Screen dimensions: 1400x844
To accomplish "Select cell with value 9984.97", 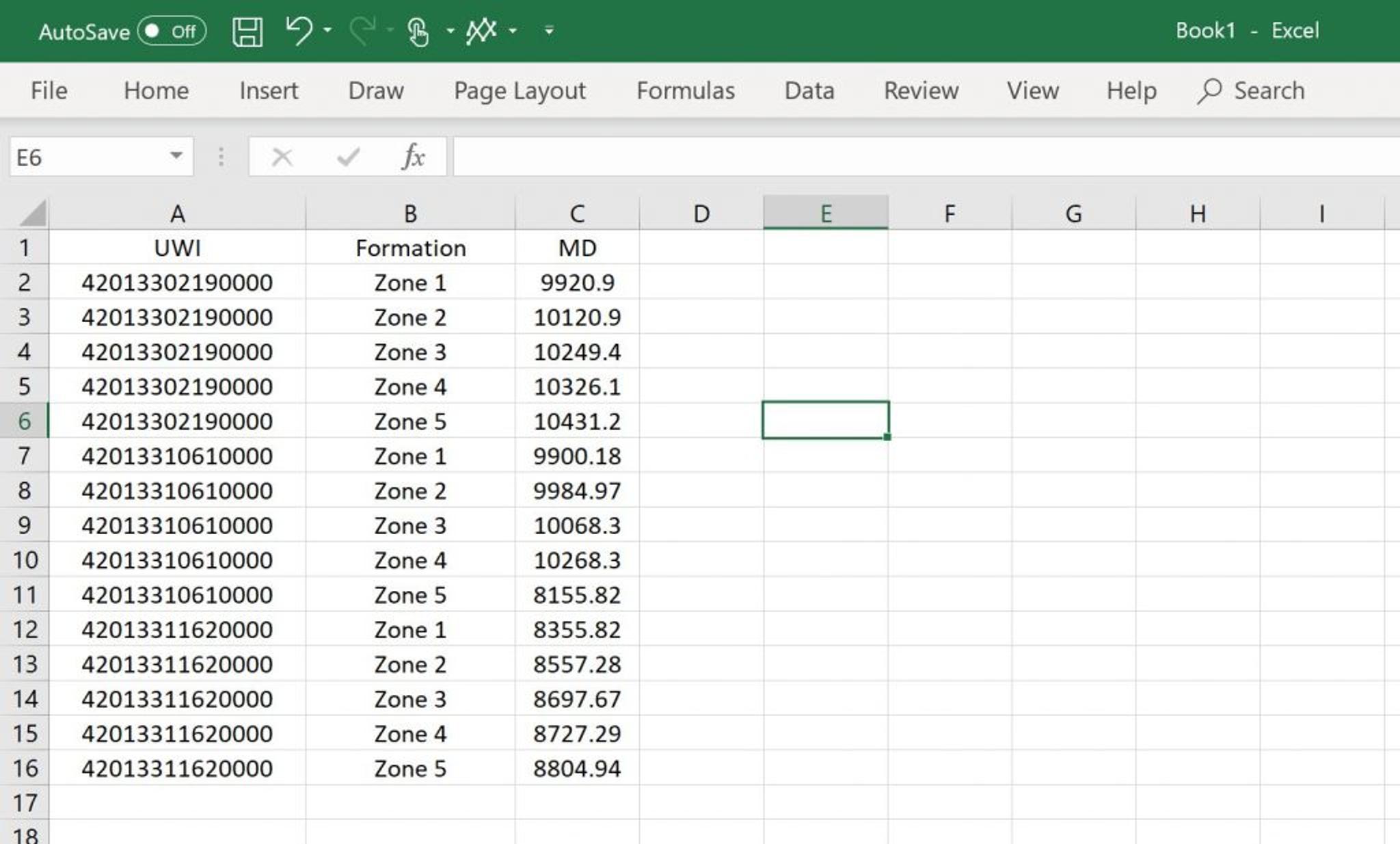I will [578, 490].
